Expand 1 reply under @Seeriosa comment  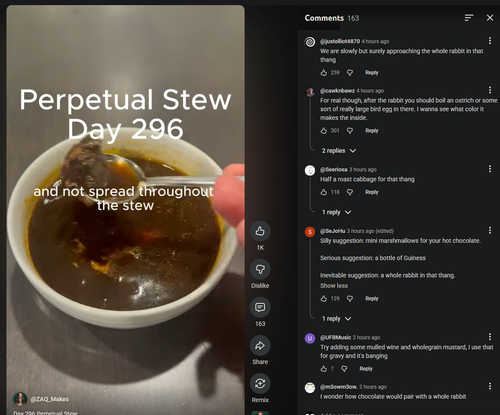point(336,212)
